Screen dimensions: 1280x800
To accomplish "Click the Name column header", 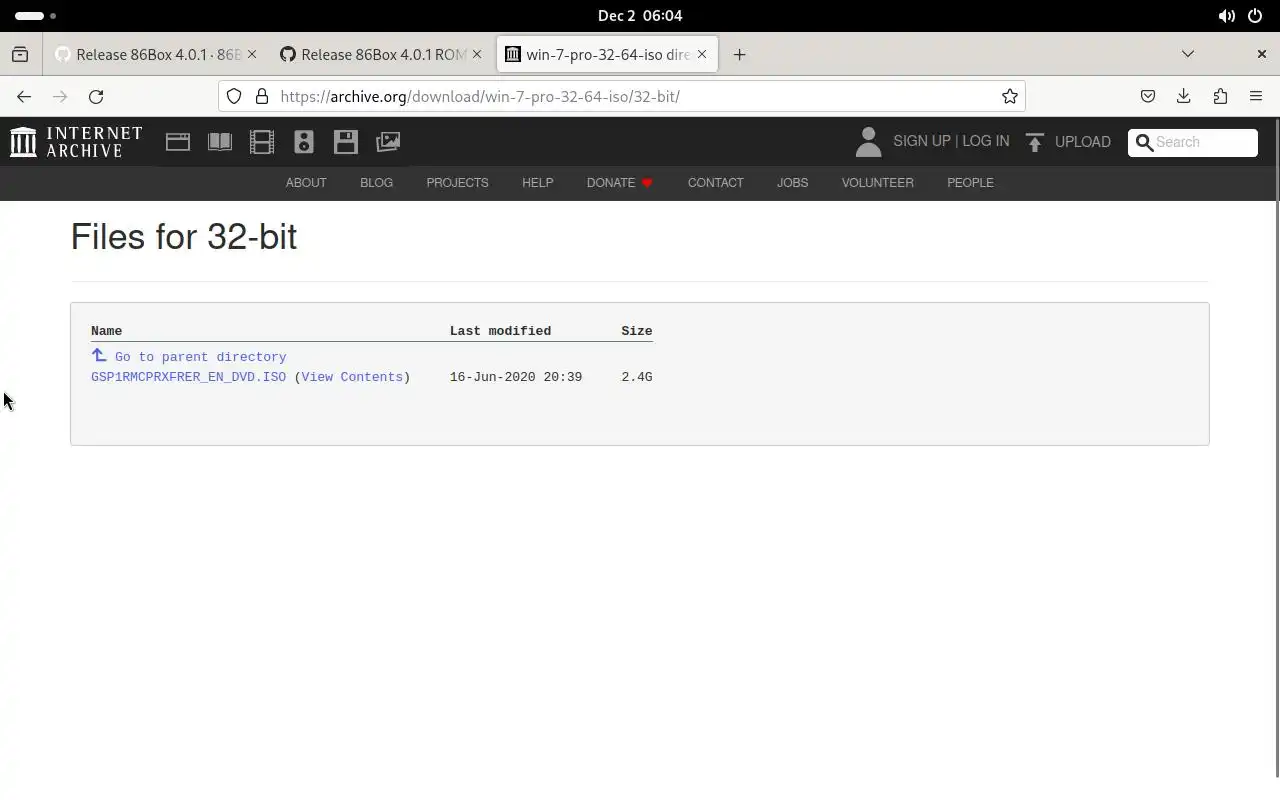I will pos(106,331).
